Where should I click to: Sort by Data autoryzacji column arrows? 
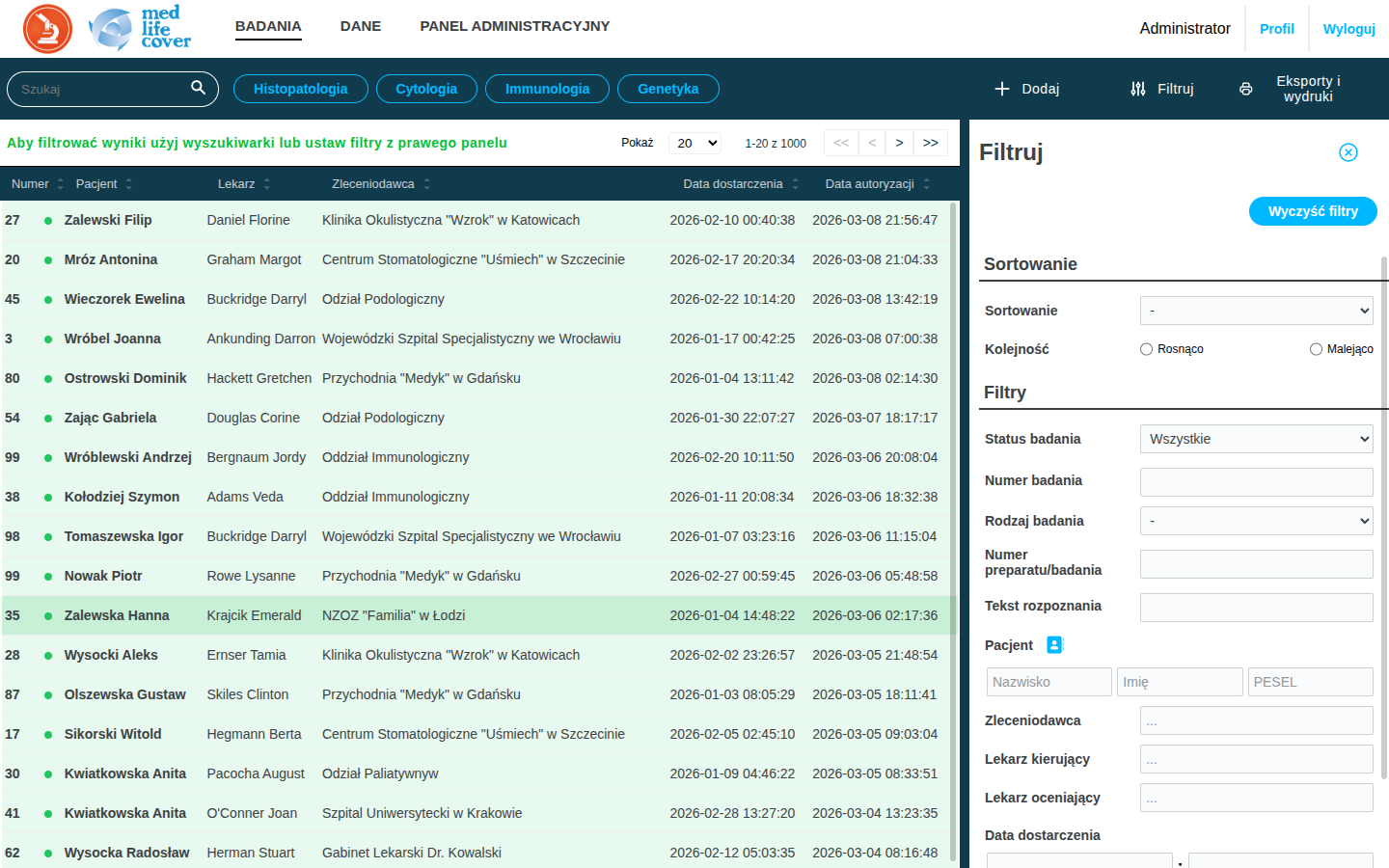(x=926, y=184)
